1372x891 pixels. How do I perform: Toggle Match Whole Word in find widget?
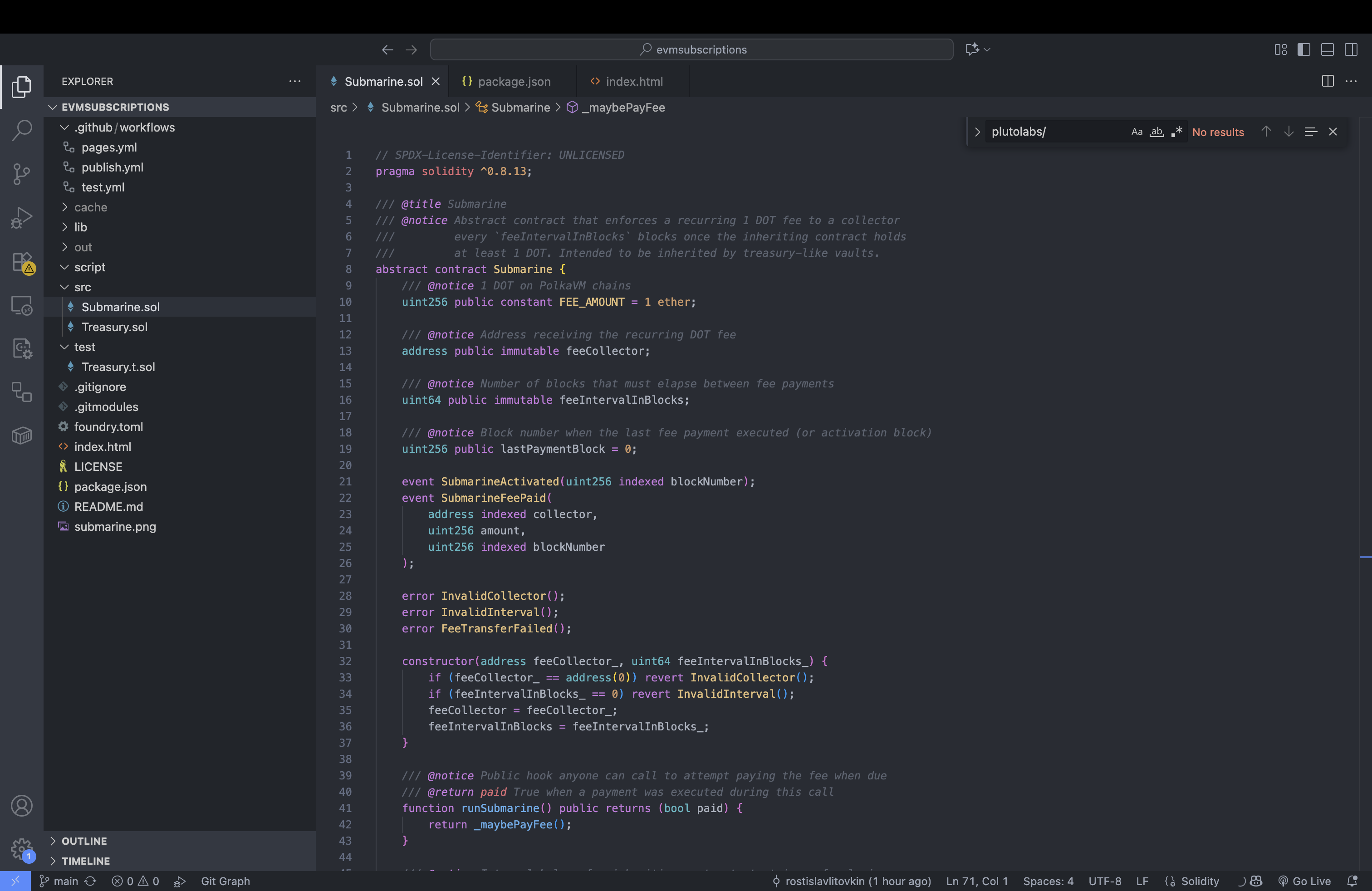(1156, 132)
